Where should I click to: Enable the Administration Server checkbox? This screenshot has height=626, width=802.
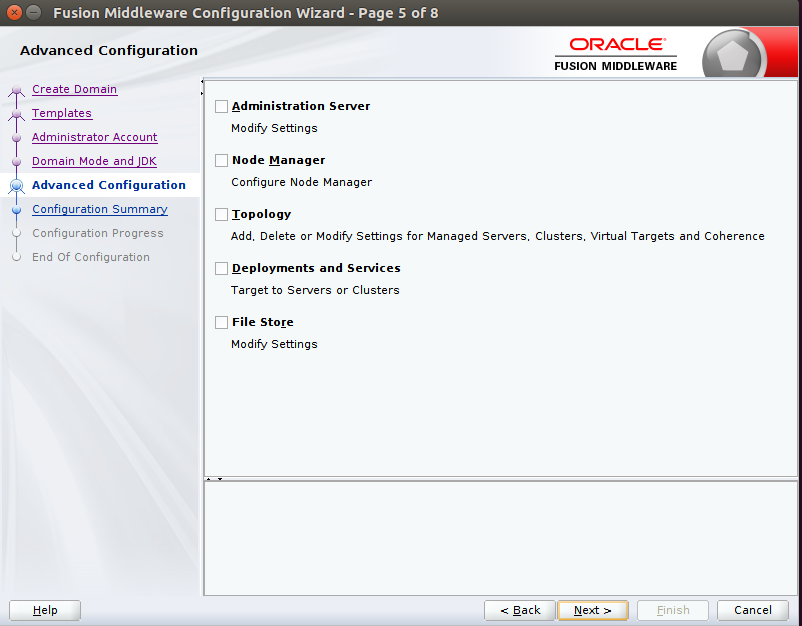click(221, 106)
